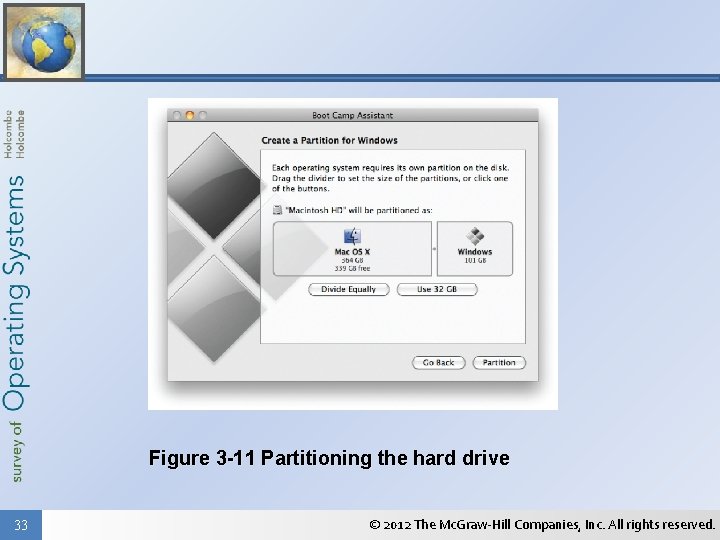Click the slide number 33
This screenshot has height=540, width=720.
(21, 525)
